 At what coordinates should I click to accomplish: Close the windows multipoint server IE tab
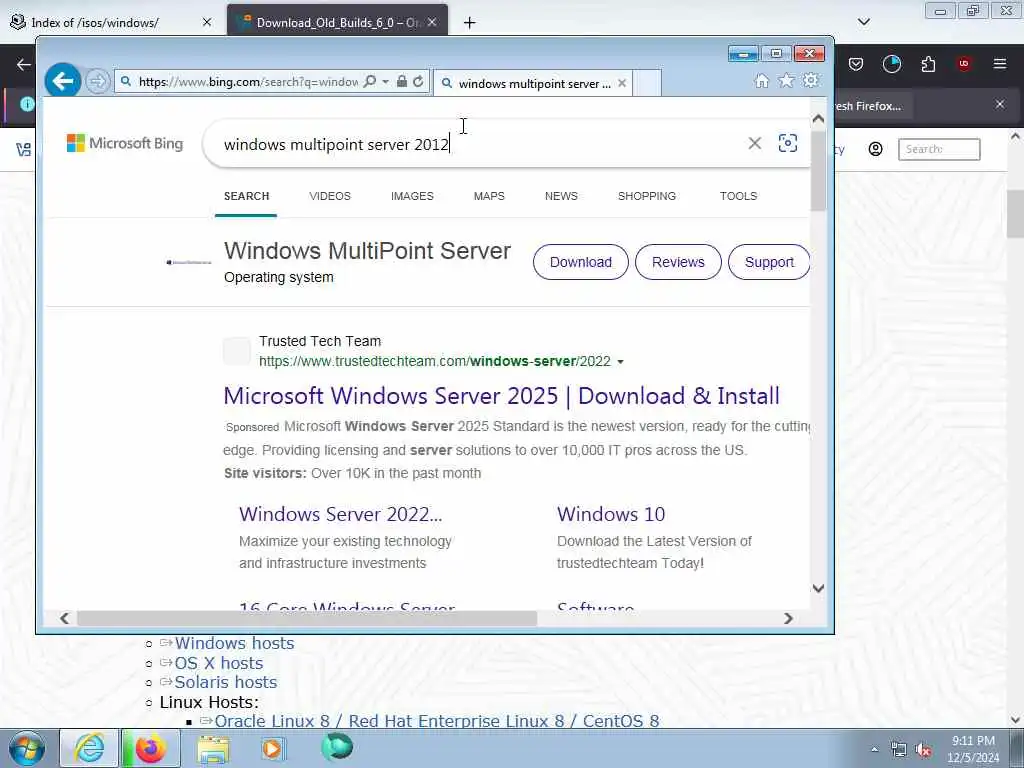pos(622,84)
